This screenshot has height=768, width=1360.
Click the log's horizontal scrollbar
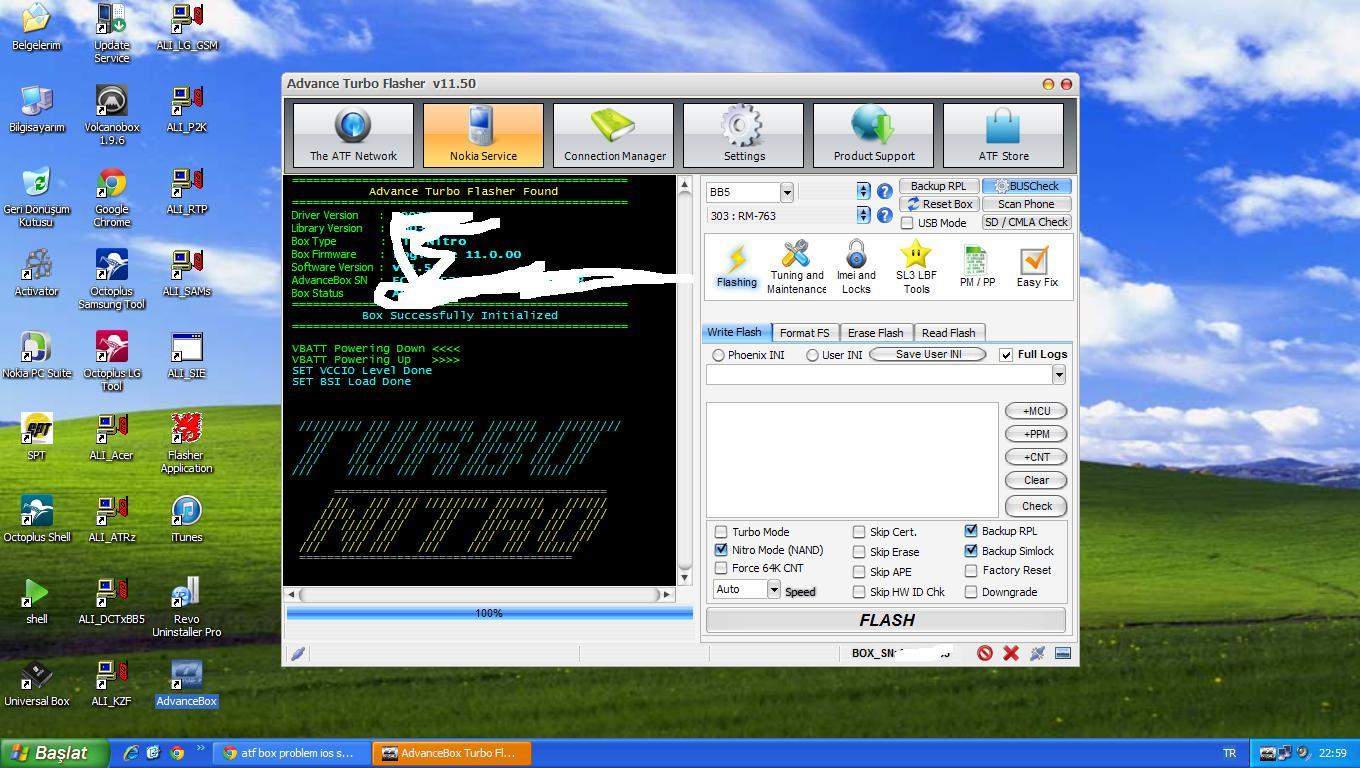click(x=481, y=594)
